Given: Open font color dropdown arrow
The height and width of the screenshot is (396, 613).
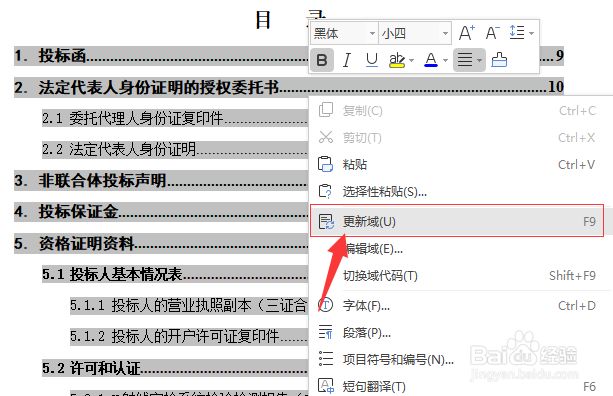Looking at the screenshot, I should pos(445,60).
